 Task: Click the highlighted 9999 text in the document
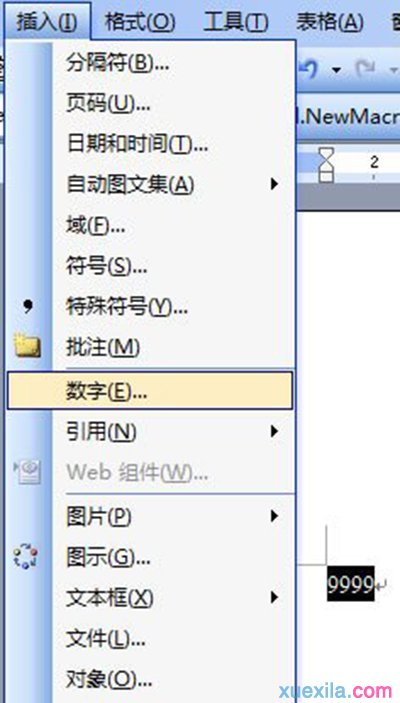click(x=351, y=584)
